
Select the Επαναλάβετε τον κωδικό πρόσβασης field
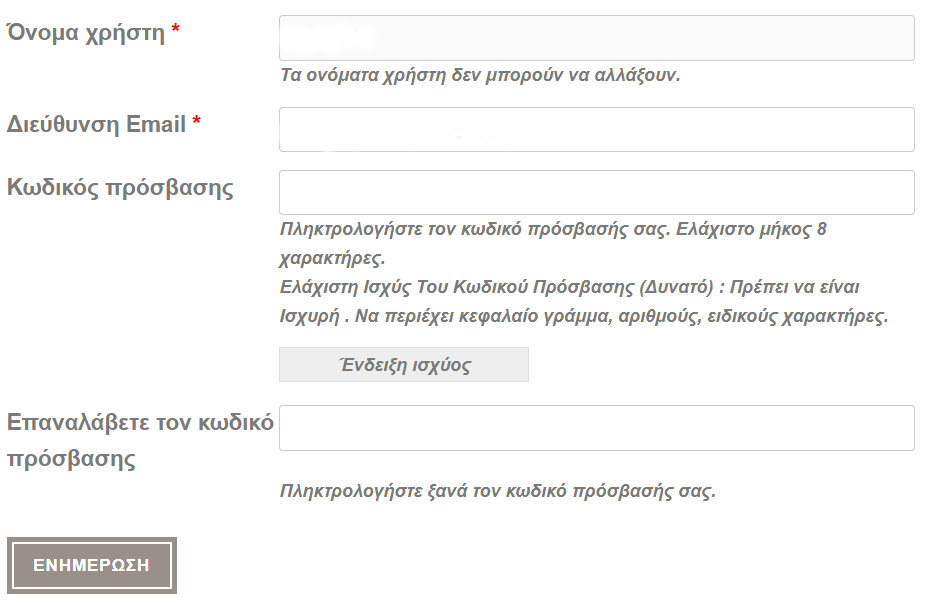[x=597, y=428]
